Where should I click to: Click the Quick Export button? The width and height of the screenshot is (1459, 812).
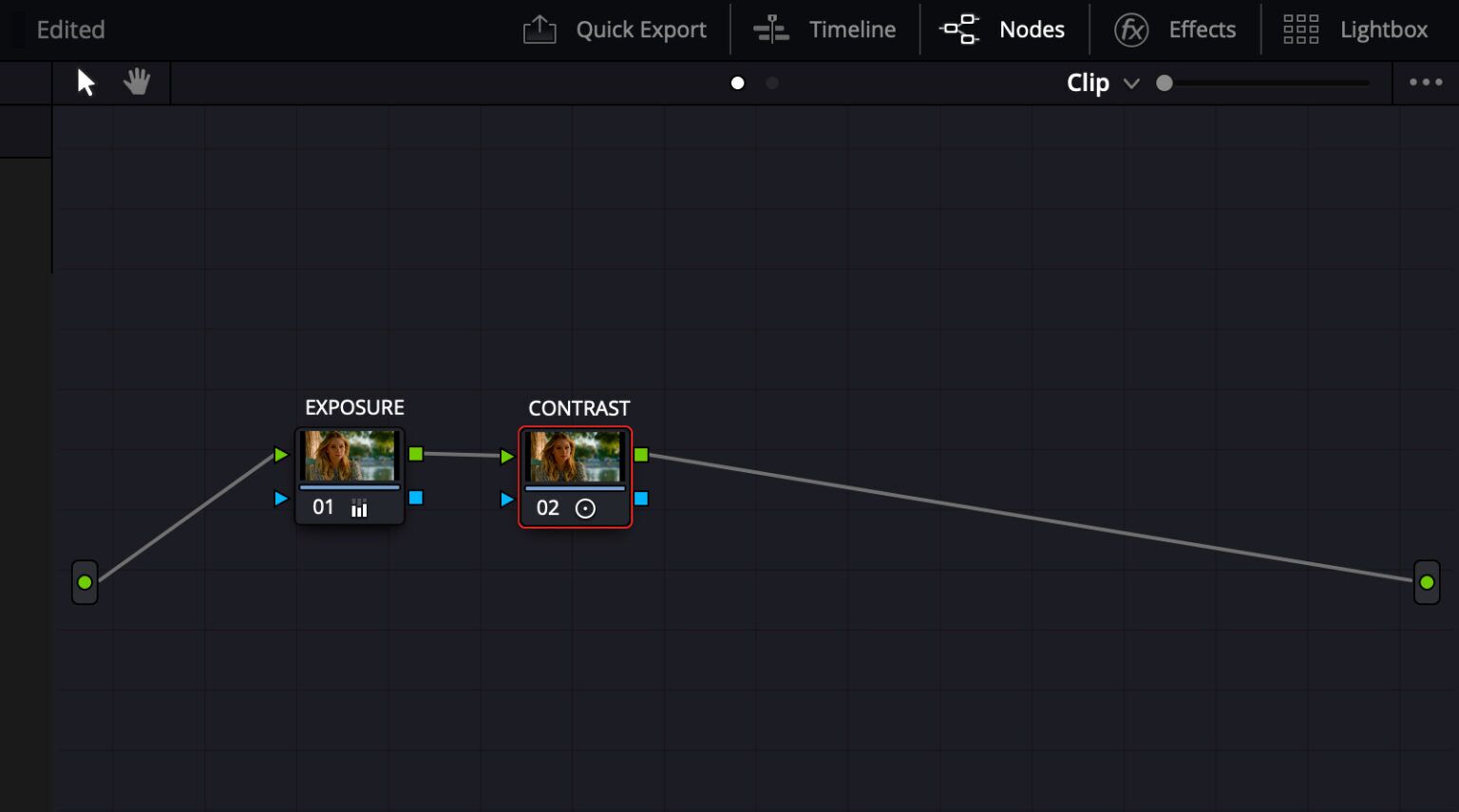point(615,28)
